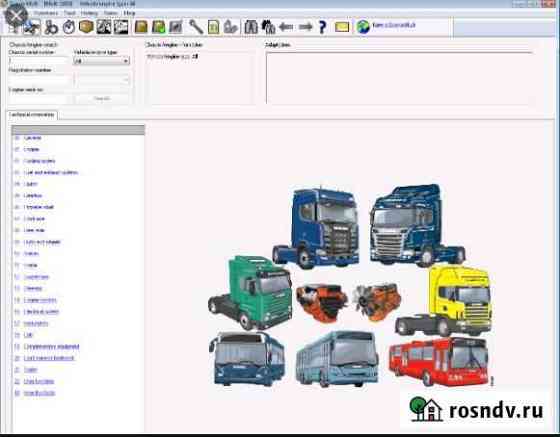Click the grey chart icon after green book
Image resolution: width=560 pixels, height=437 pixels.
tap(176, 27)
